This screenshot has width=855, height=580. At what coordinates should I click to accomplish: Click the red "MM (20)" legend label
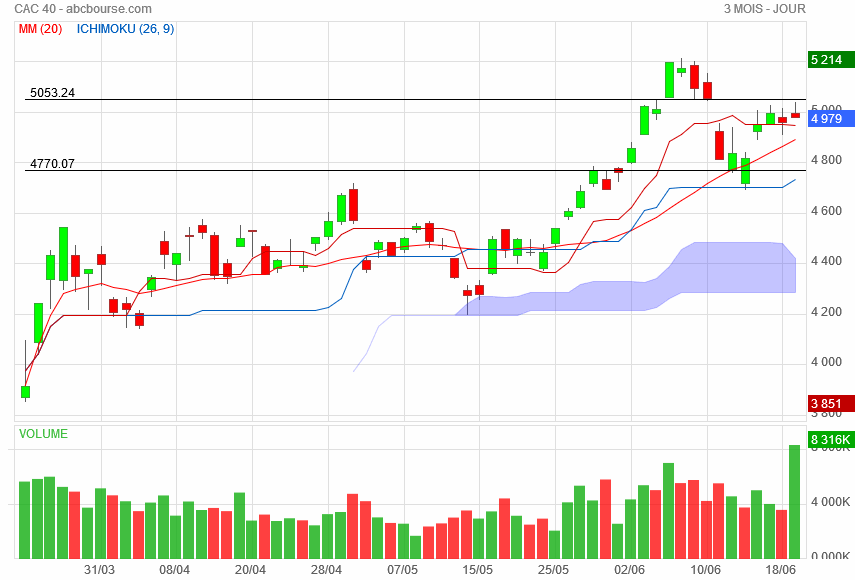point(40,29)
